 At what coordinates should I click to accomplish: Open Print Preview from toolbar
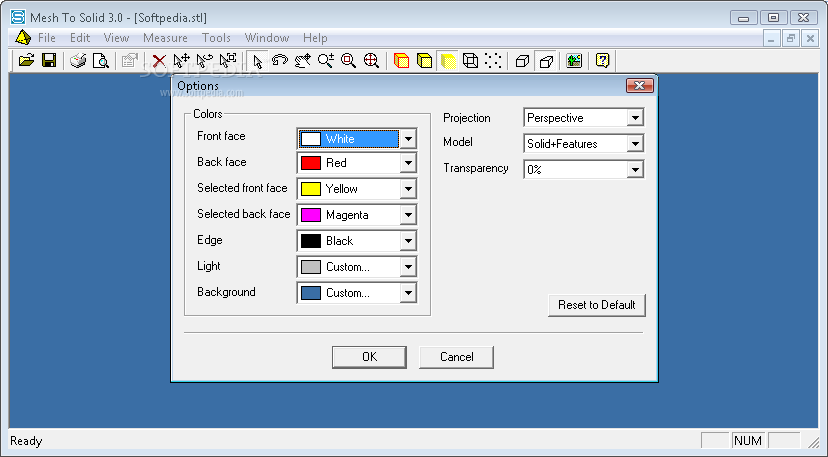pyautogui.click(x=100, y=60)
